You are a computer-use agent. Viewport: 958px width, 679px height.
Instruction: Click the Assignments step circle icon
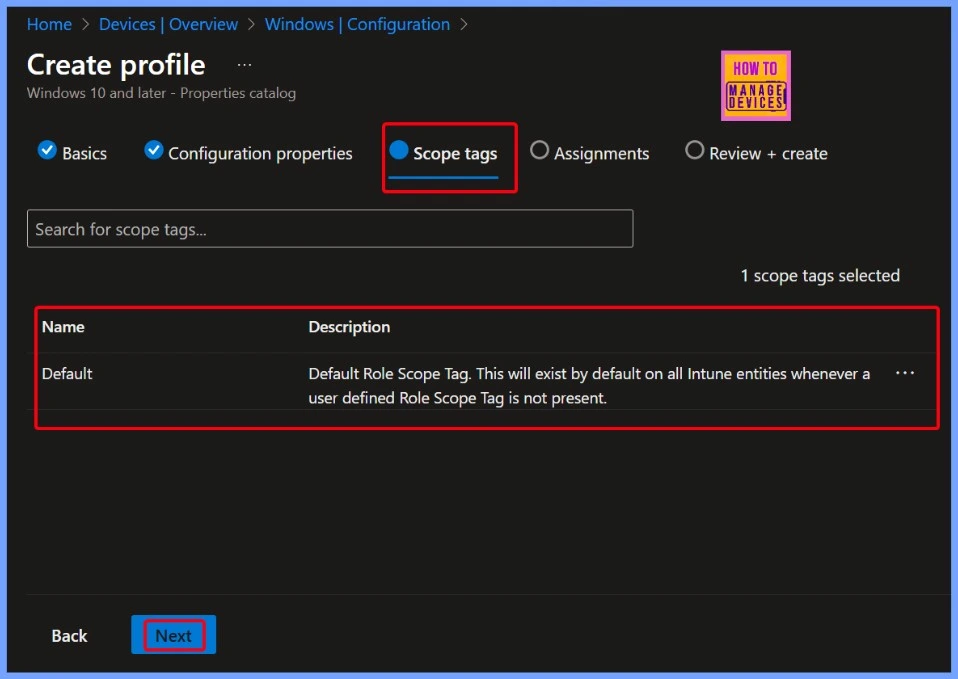[x=539, y=150]
